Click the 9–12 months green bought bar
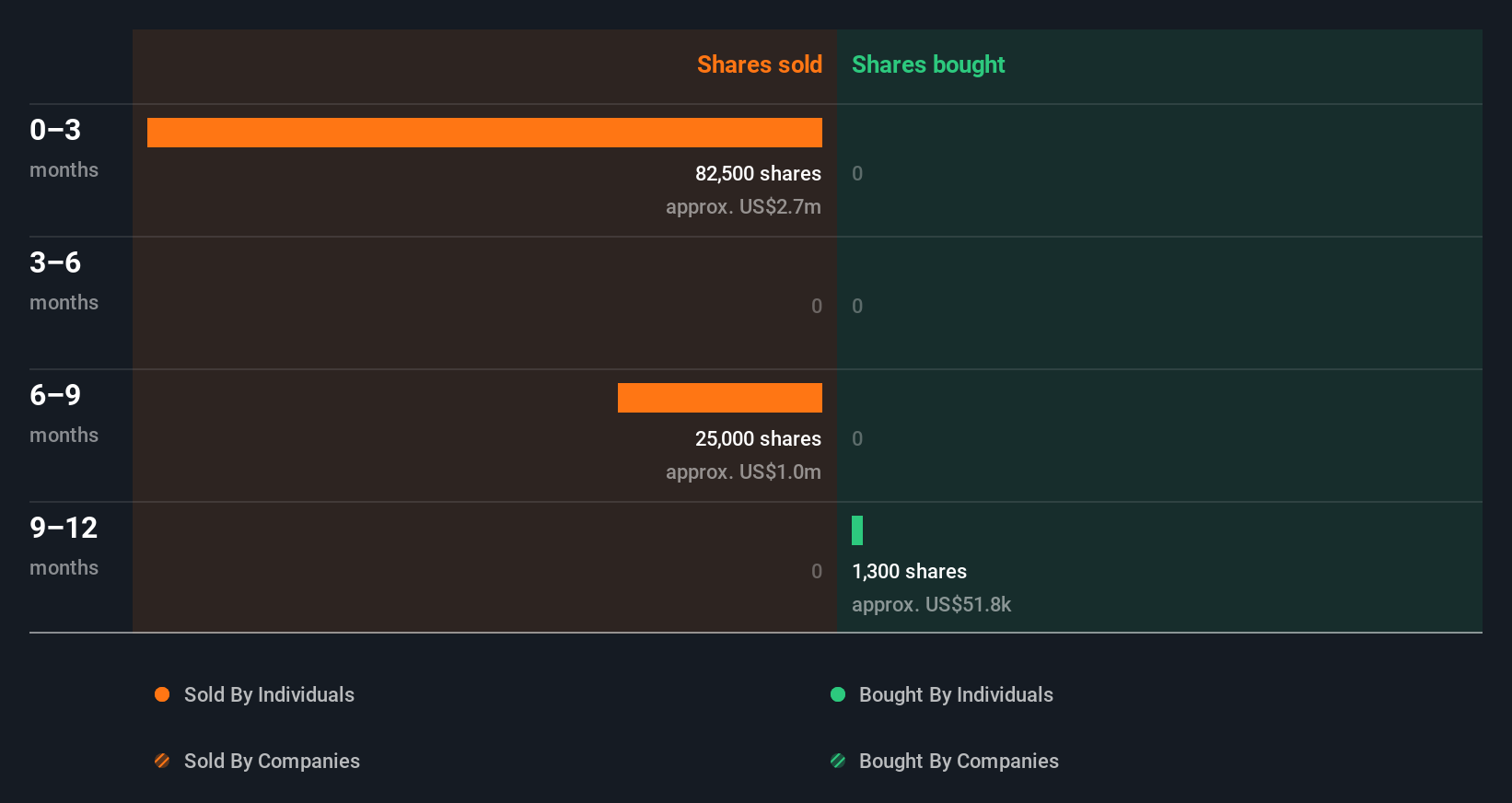Image resolution: width=1512 pixels, height=803 pixels. pyautogui.click(x=857, y=530)
